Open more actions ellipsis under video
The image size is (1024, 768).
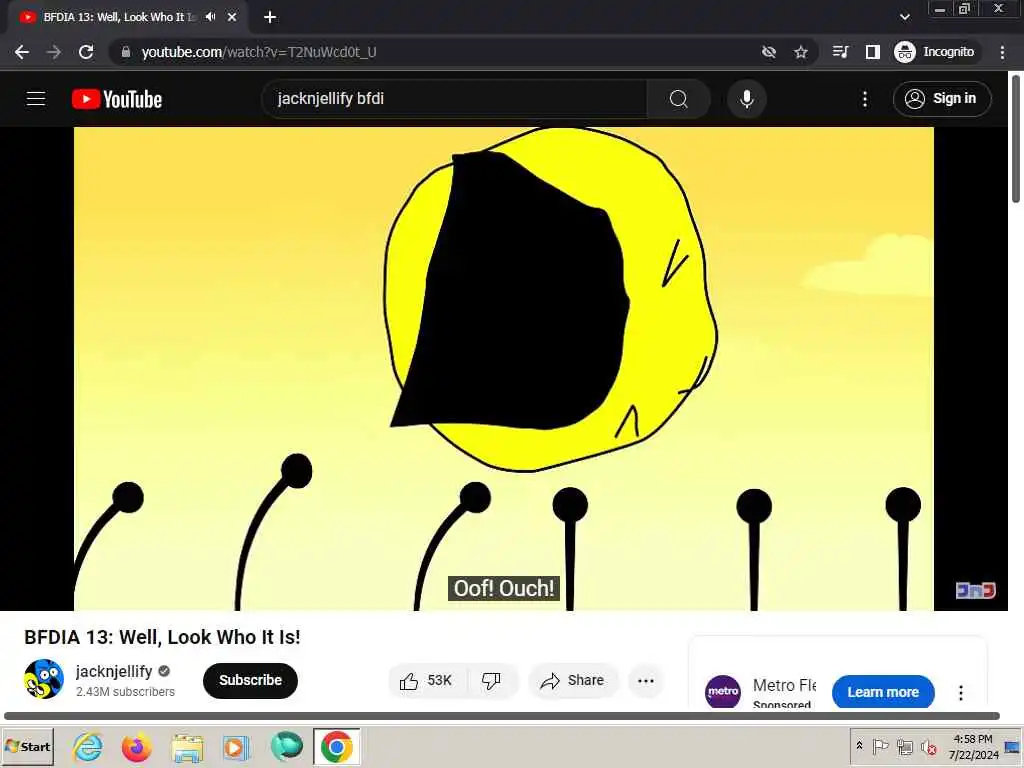[646, 680]
